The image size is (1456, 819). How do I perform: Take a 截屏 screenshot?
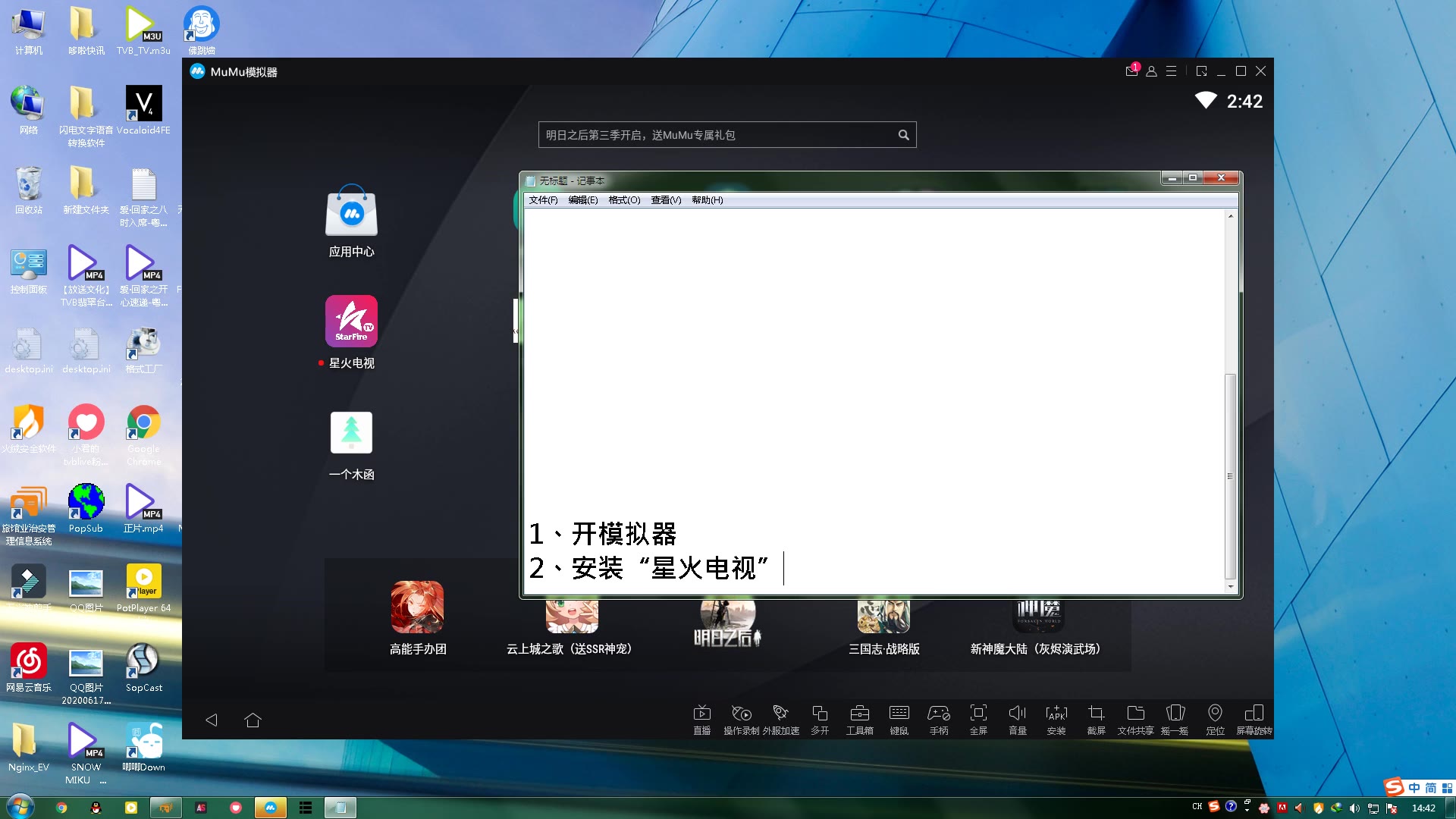coord(1096,719)
